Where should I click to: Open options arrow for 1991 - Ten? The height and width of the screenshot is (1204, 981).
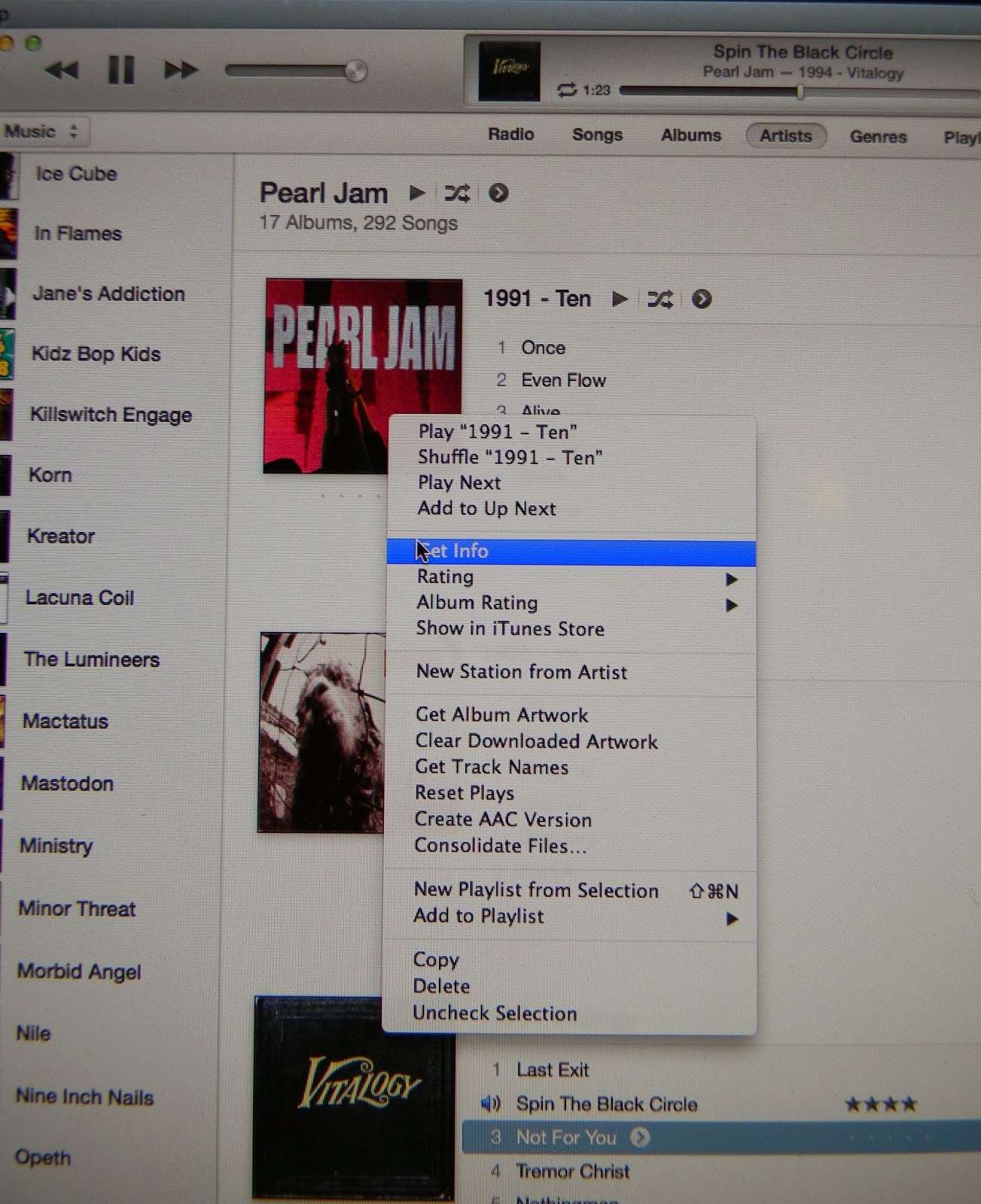point(702,299)
